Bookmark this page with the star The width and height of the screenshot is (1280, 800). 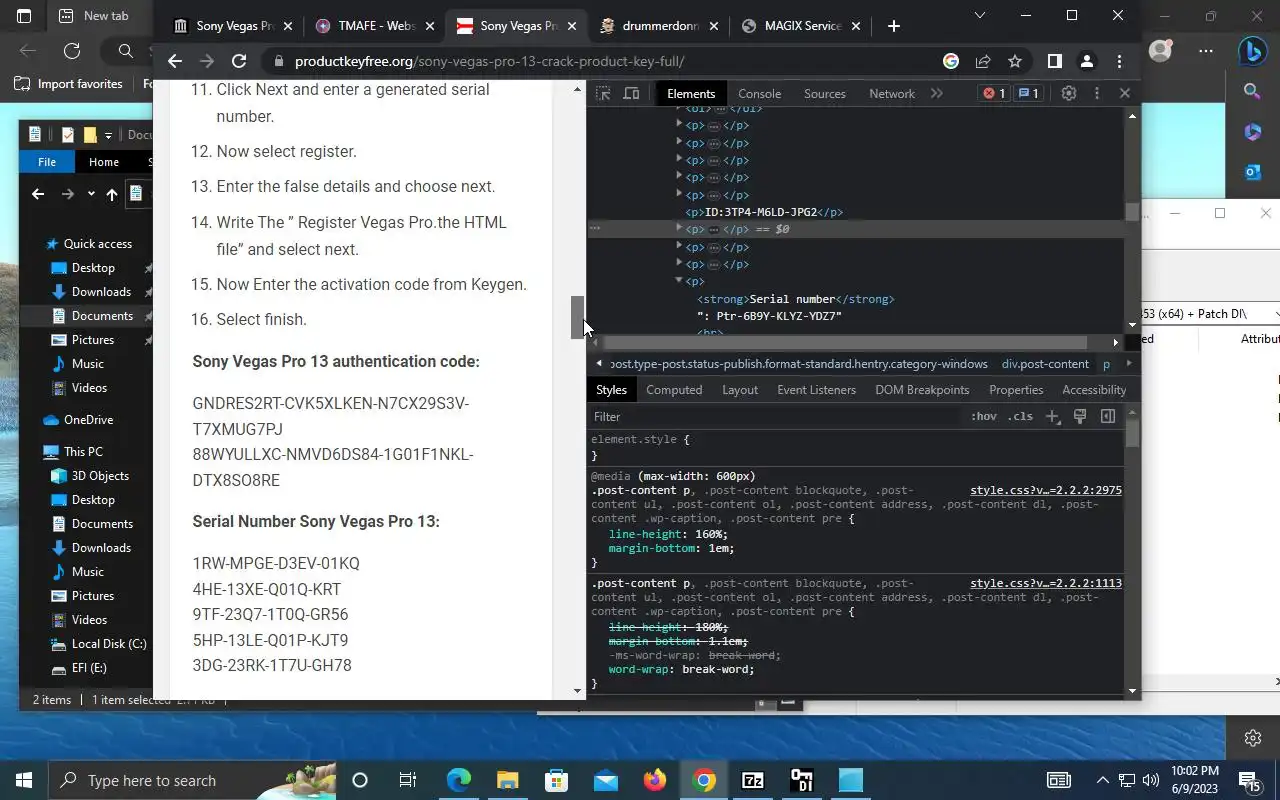click(x=1015, y=61)
